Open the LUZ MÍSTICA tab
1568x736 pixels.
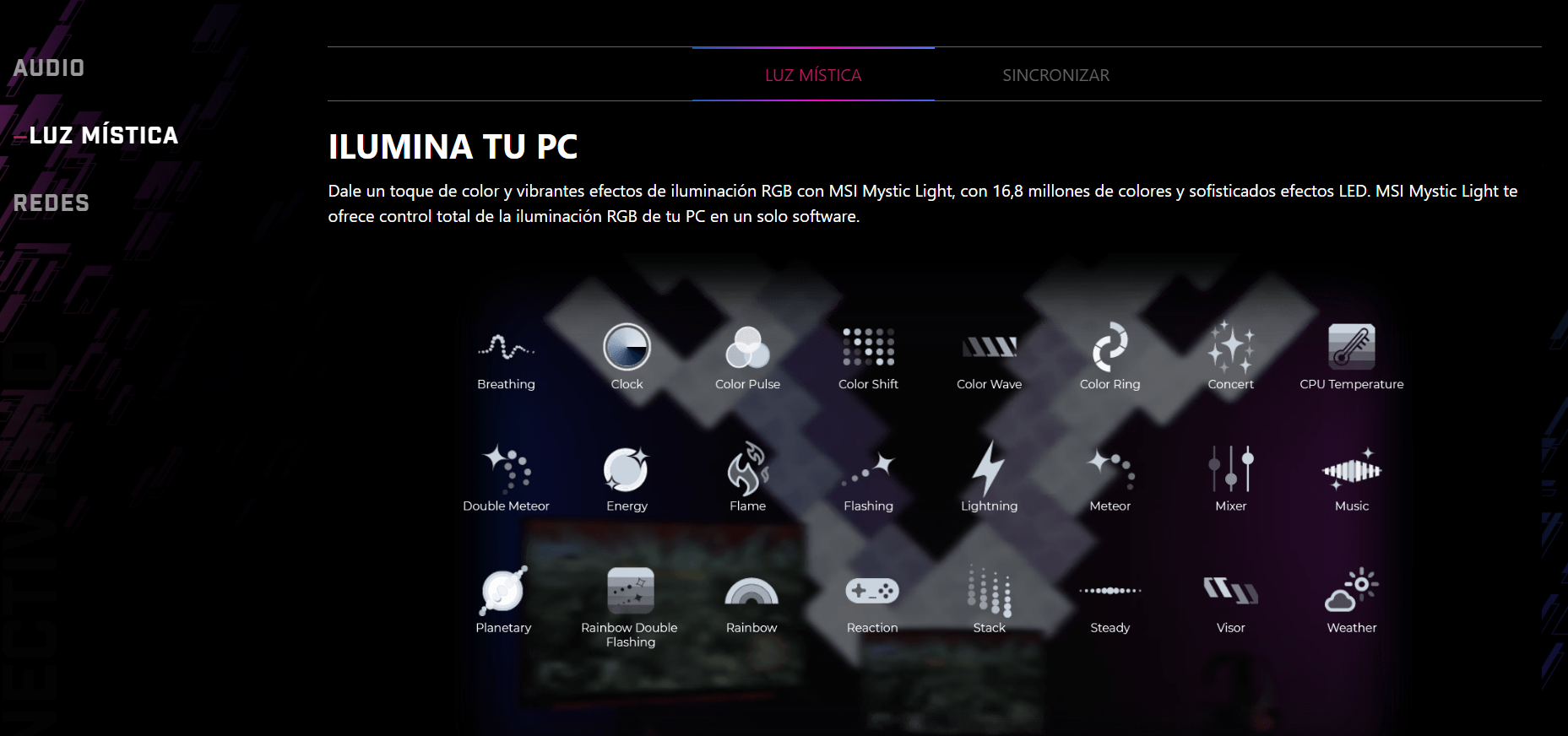tap(813, 75)
